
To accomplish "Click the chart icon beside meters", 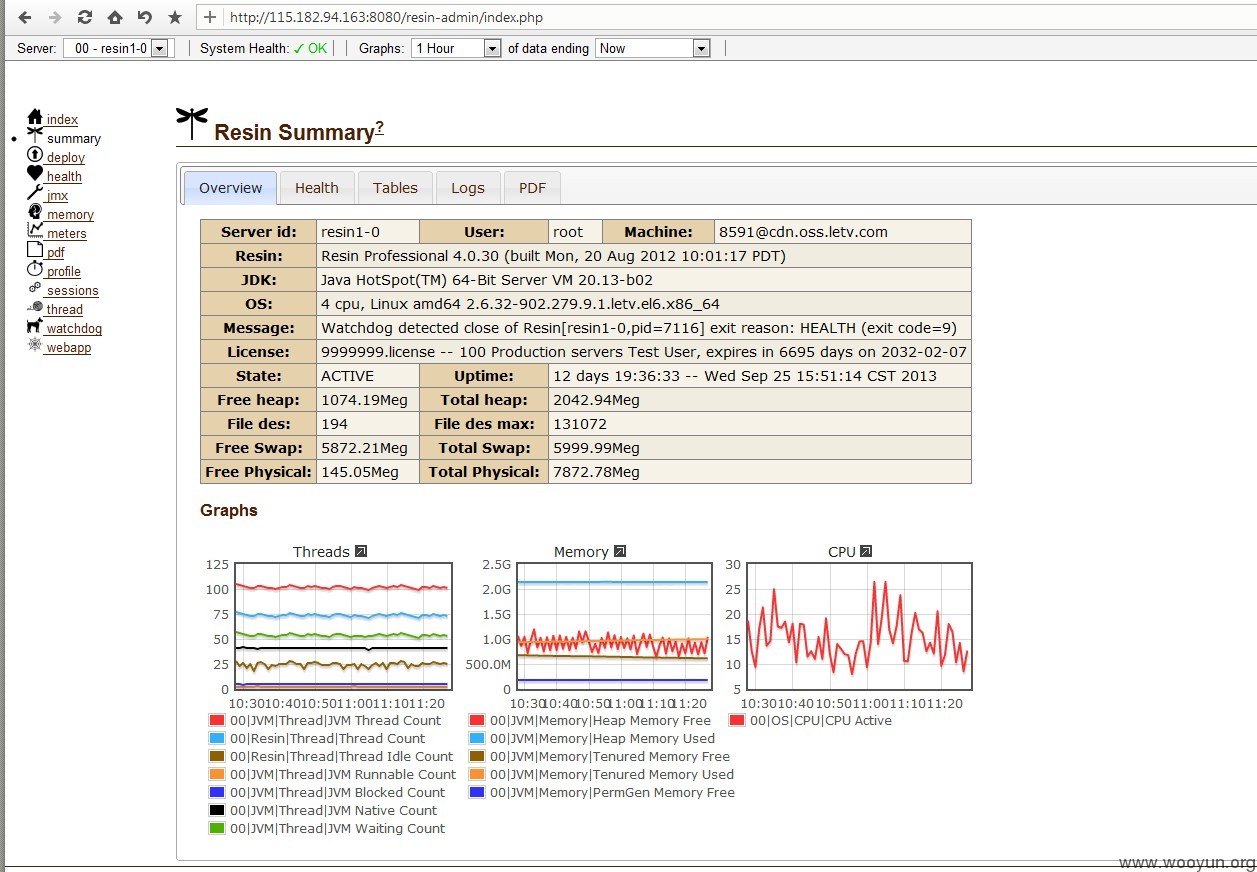I will pos(35,231).
